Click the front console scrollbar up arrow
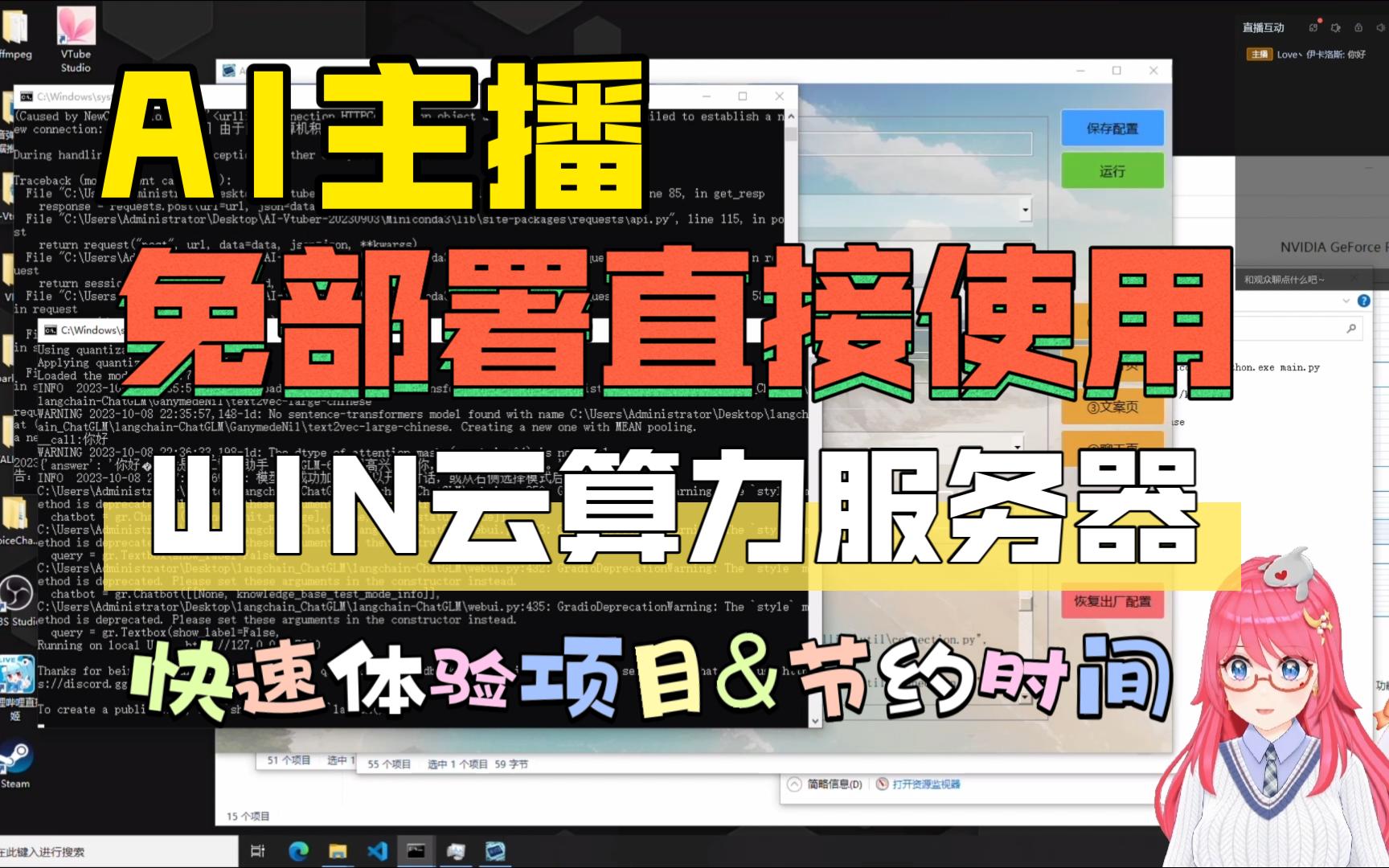 click(791, 117)
